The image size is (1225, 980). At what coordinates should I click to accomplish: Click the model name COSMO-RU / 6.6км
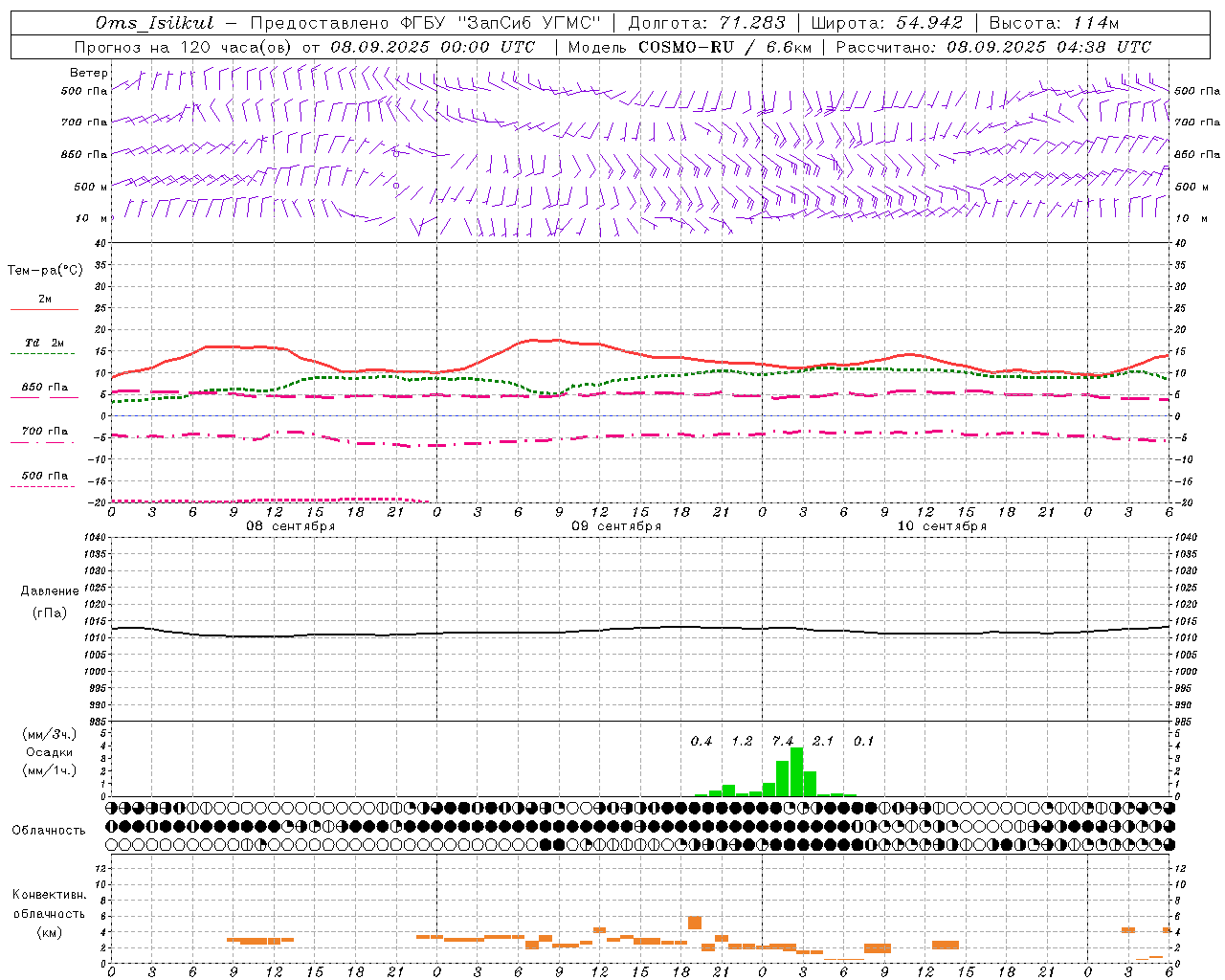(725, 47)
